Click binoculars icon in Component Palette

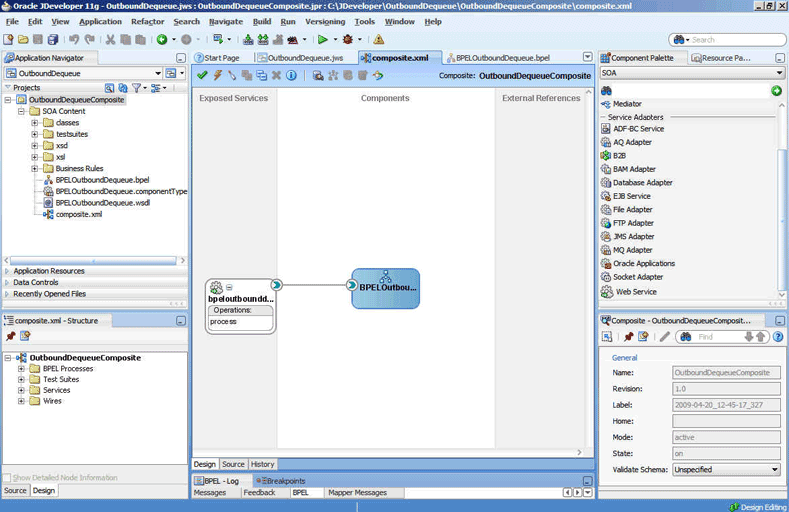tap(606, 91)
